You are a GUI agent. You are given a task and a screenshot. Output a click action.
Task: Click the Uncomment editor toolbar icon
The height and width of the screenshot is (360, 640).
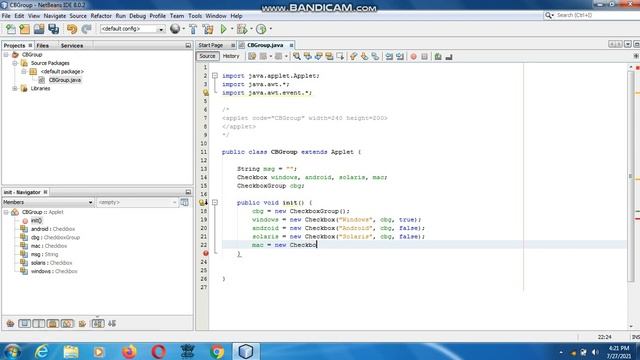pos(449,56)
